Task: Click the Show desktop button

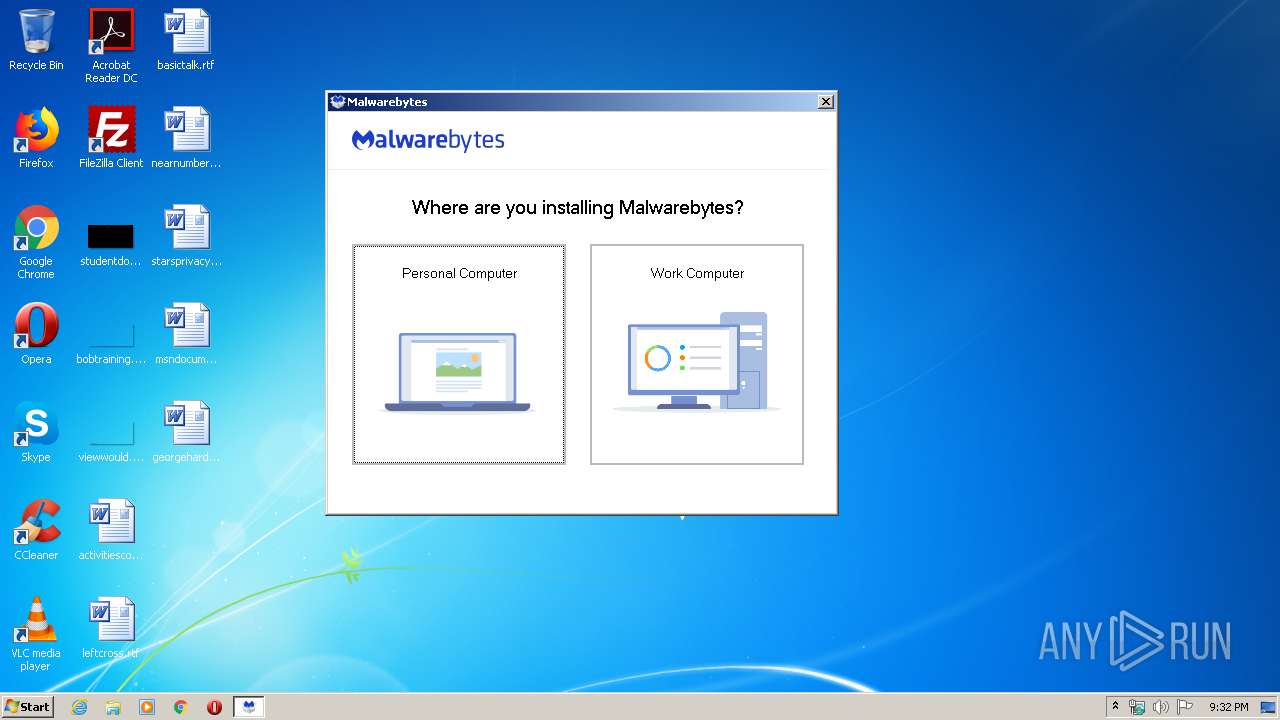Action: 1269,707
